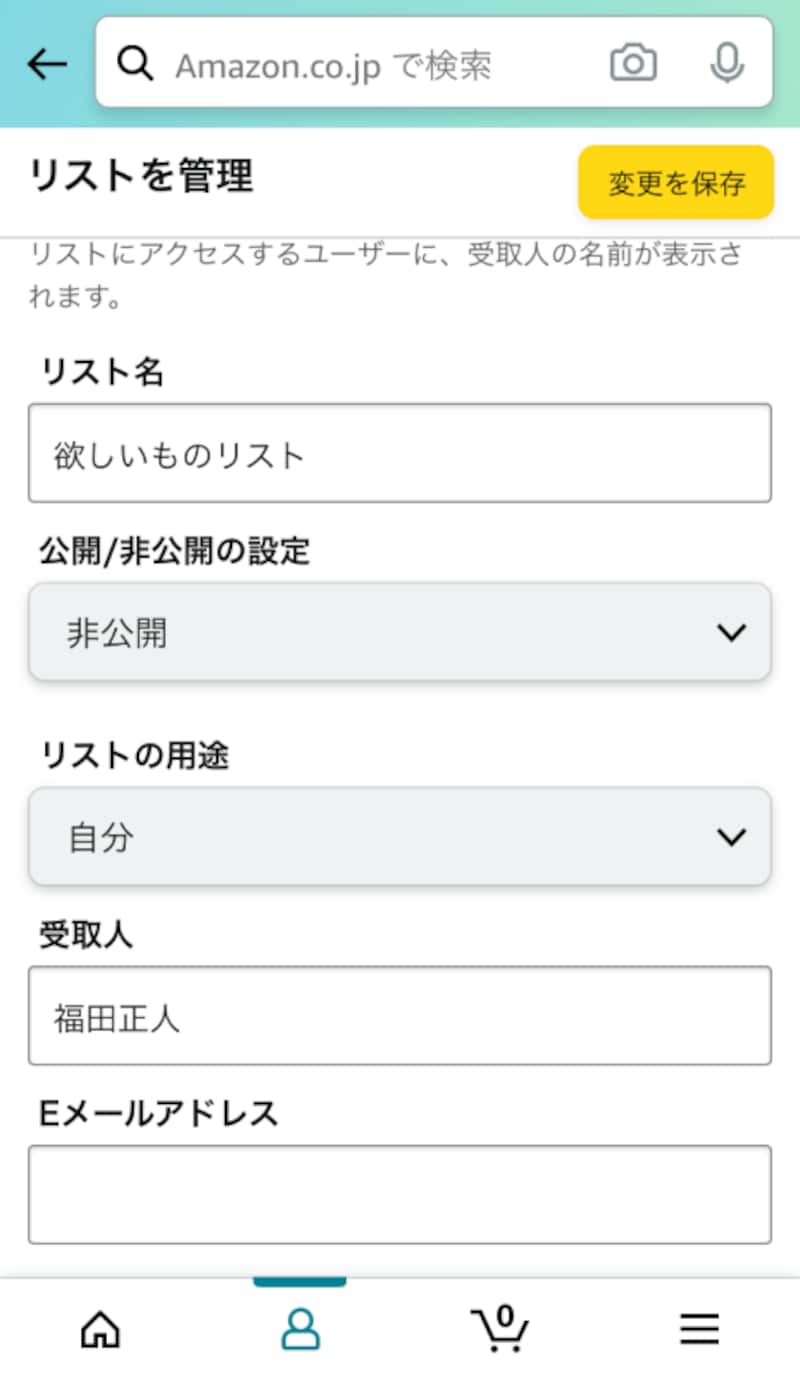Go to Home tab icon
This screenshot has height=1379, width=800.
[x=100, y=1329]
